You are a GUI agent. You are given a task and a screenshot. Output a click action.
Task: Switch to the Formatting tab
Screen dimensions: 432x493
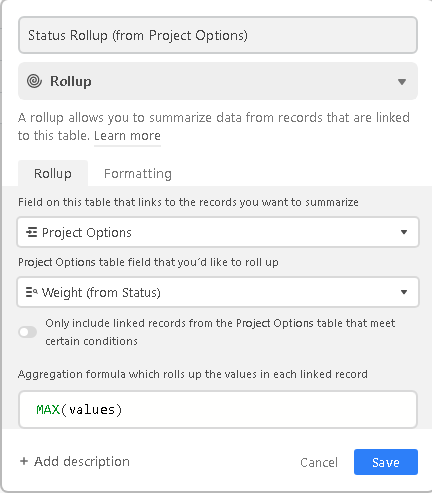(x=138, y=174)
